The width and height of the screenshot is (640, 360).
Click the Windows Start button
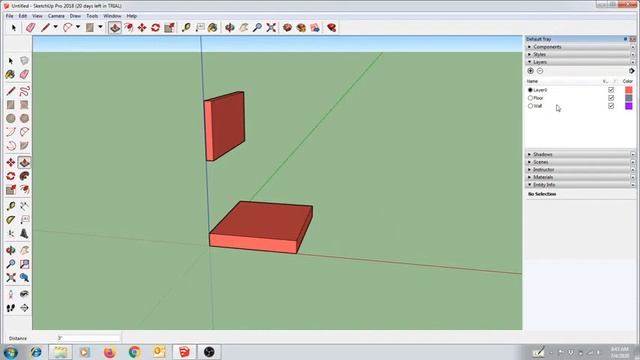11,352
